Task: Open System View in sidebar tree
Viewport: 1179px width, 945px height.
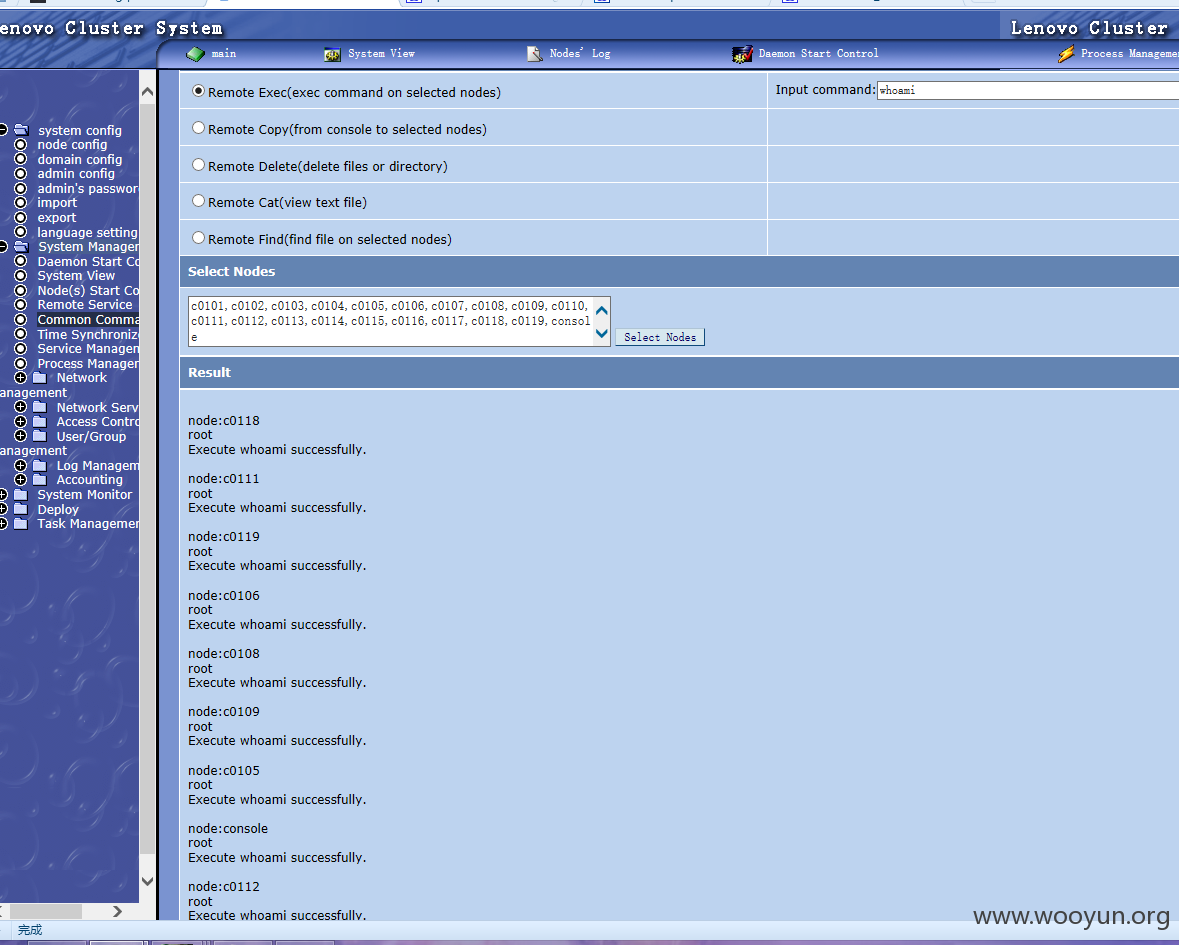Action: [x=76, y=276]
